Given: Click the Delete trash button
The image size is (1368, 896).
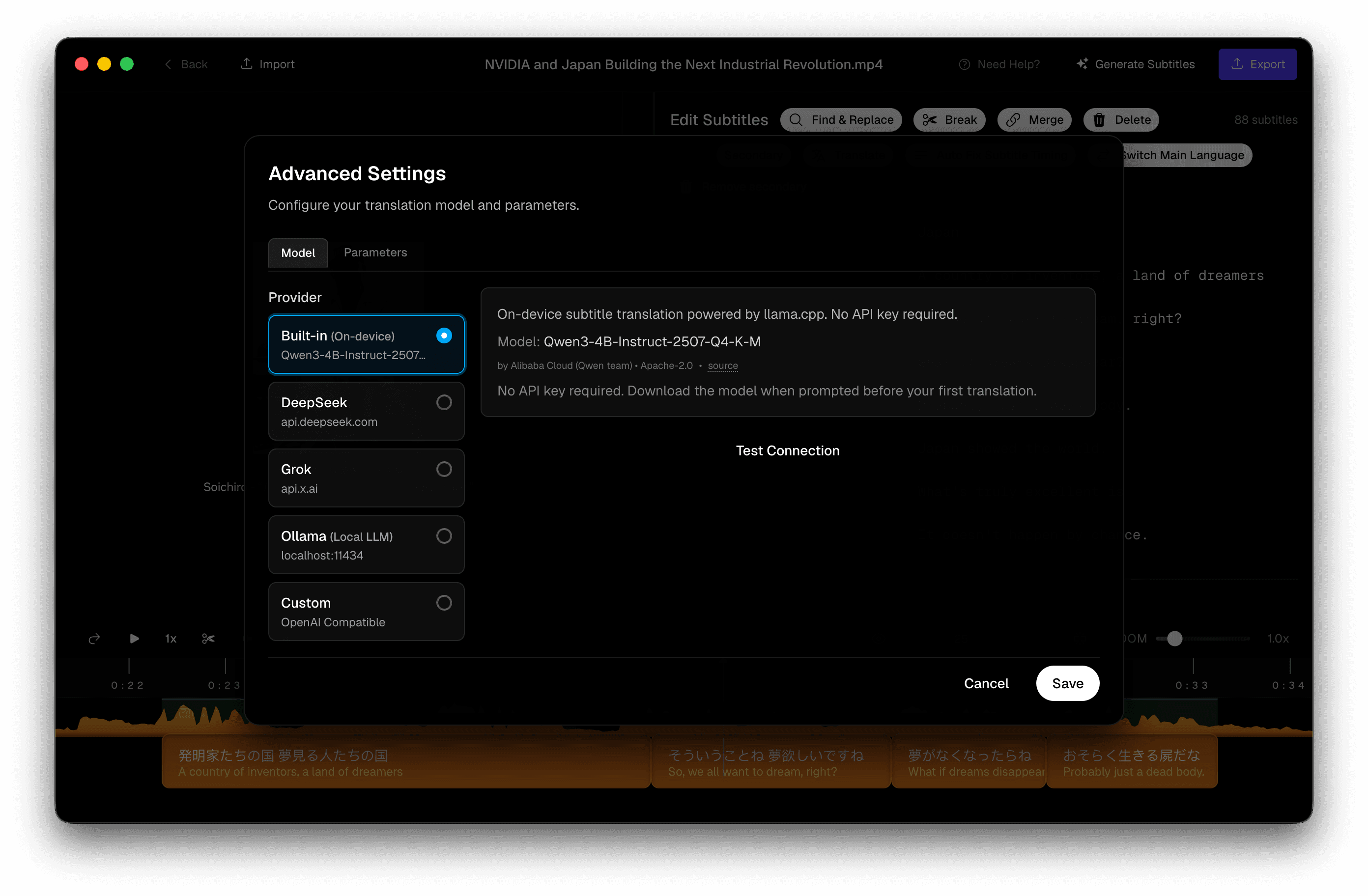Looking at the screenshot, I should coord(1121,119).
